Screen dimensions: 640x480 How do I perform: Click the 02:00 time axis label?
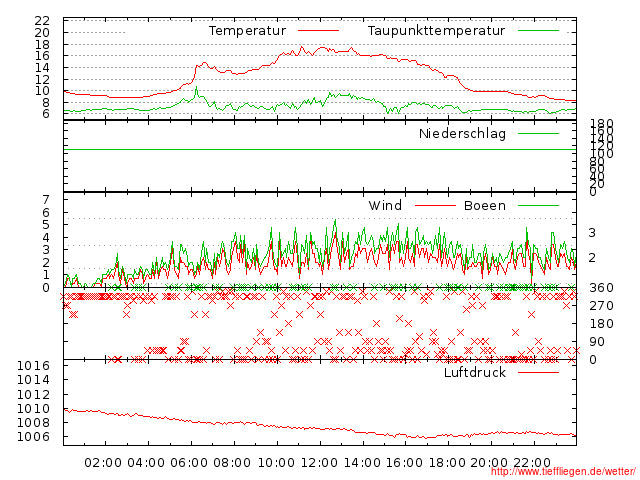pyautogui.click(x=103, y=463)
